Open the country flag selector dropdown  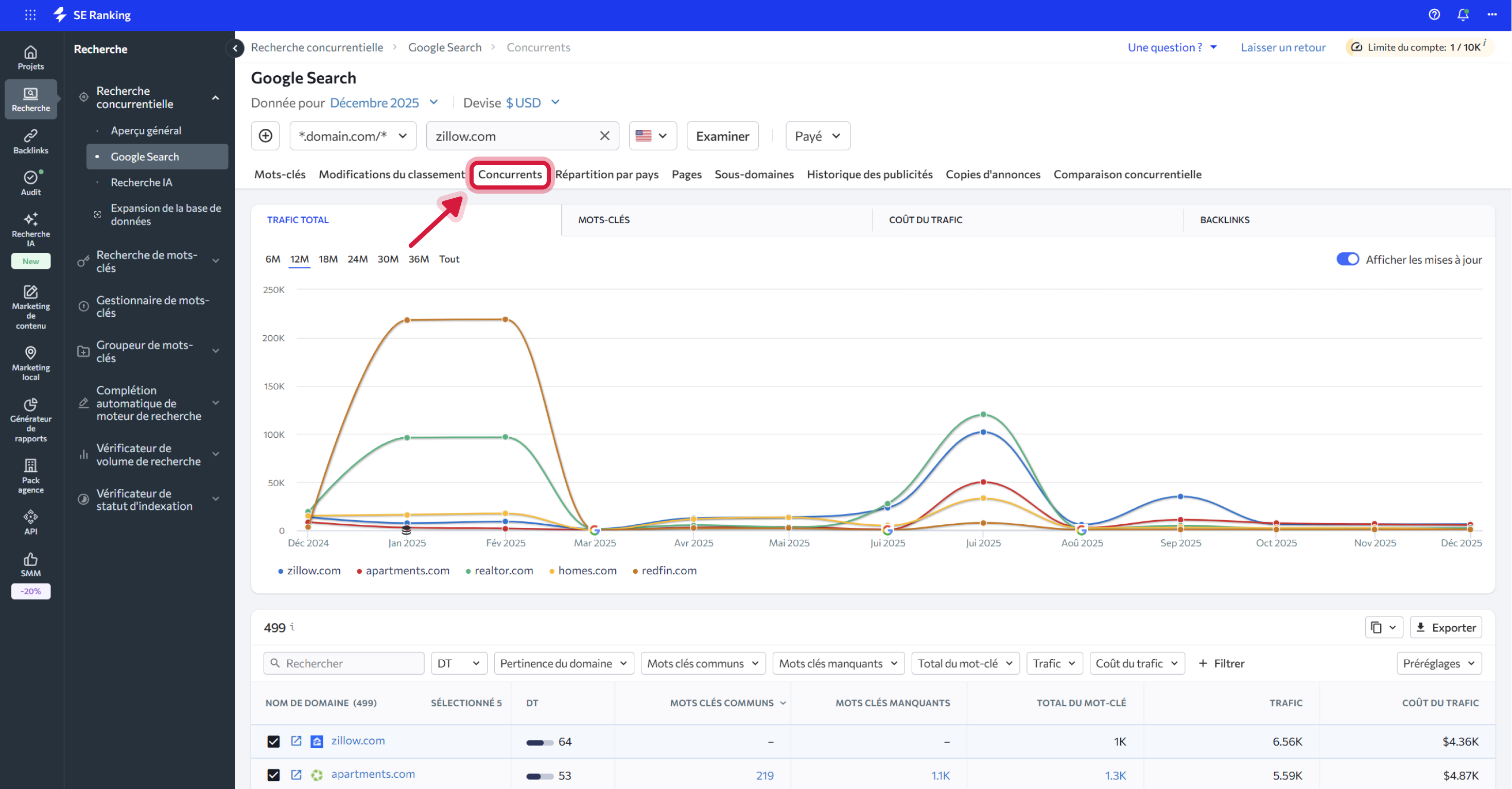[x=652, y=135]
